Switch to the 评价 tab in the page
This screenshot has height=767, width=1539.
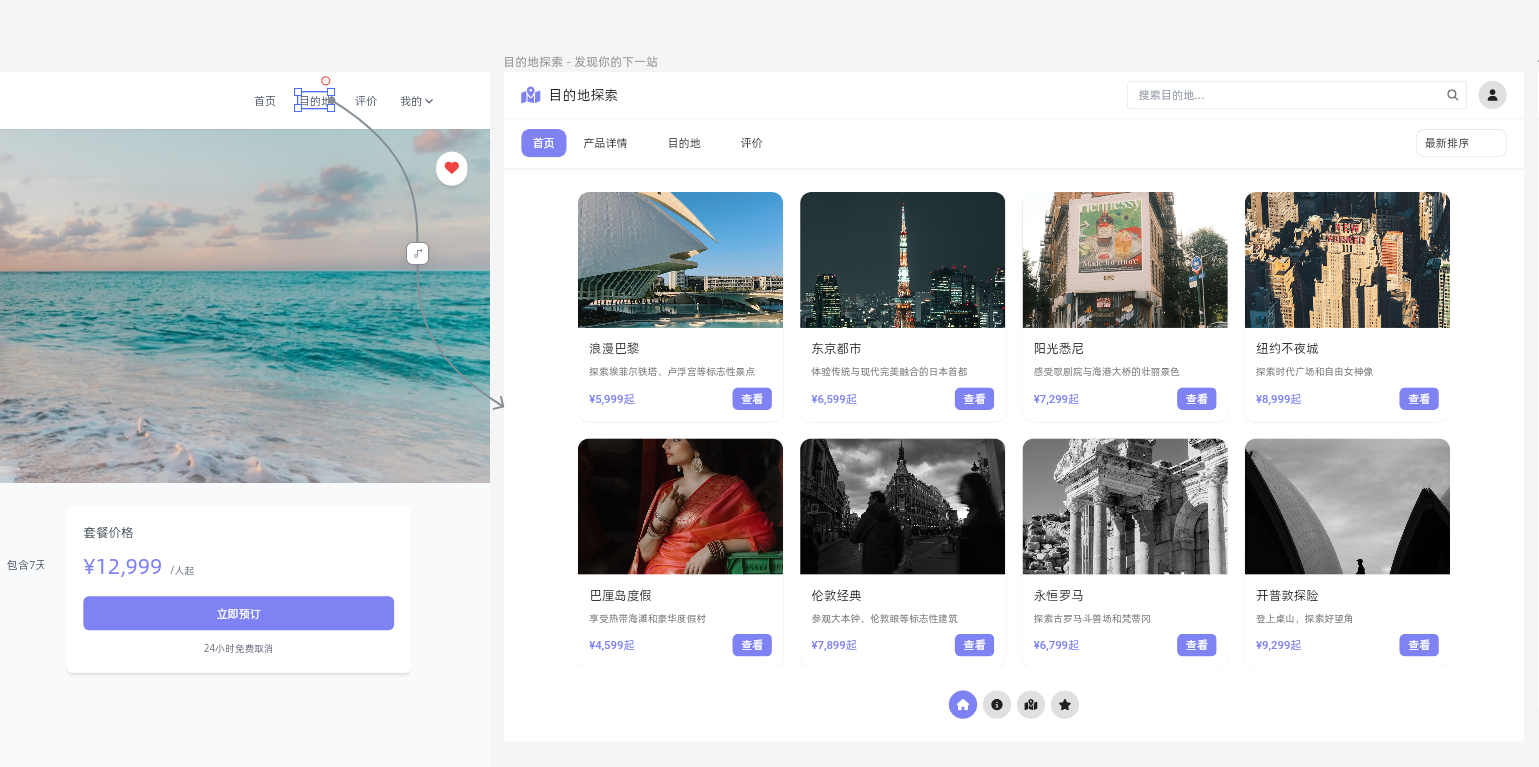point(752,143)
